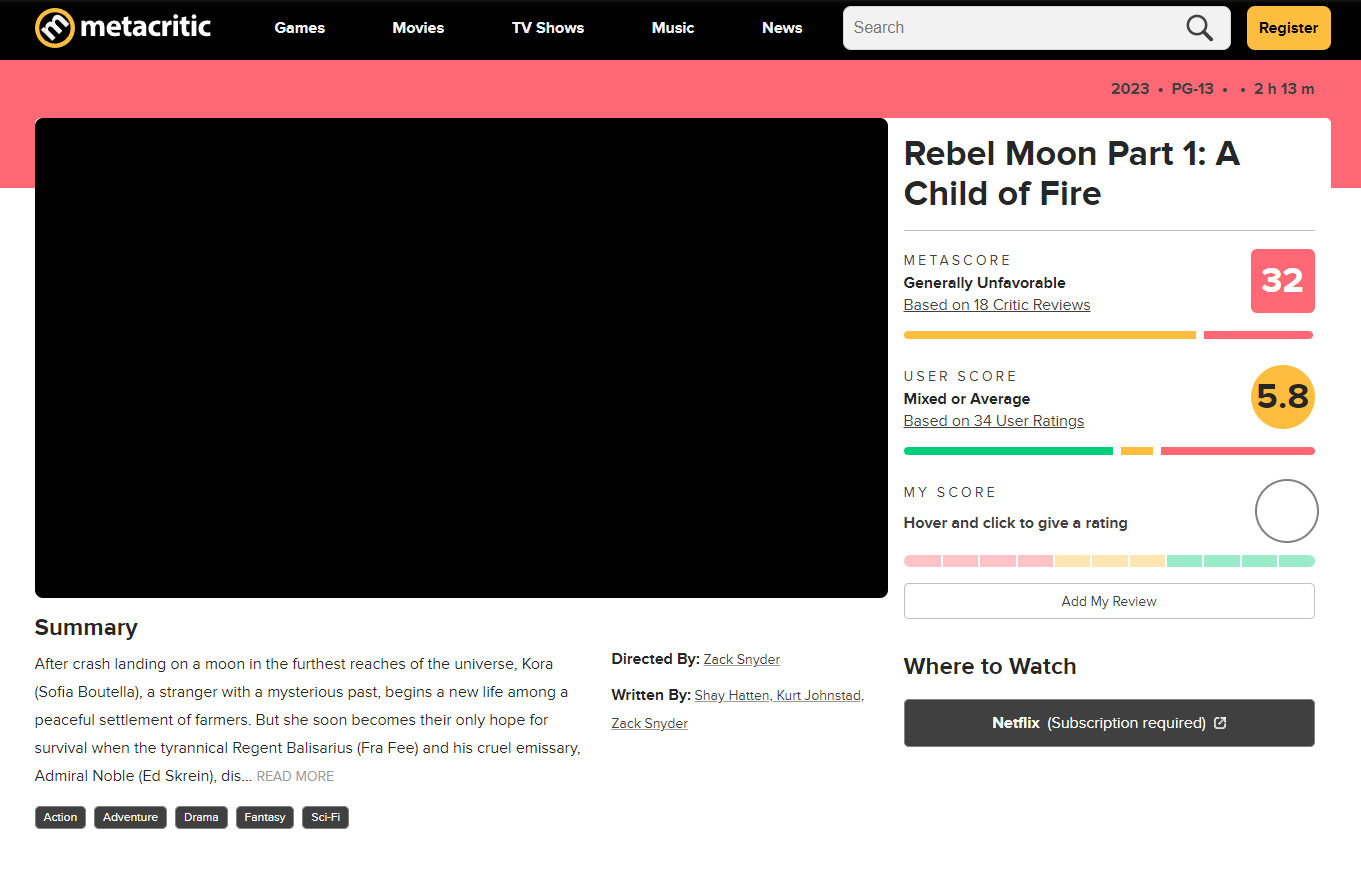Click the yellow 5.8 user score badge
The width and height of the screenshot is (1361, 884).
1282,397
